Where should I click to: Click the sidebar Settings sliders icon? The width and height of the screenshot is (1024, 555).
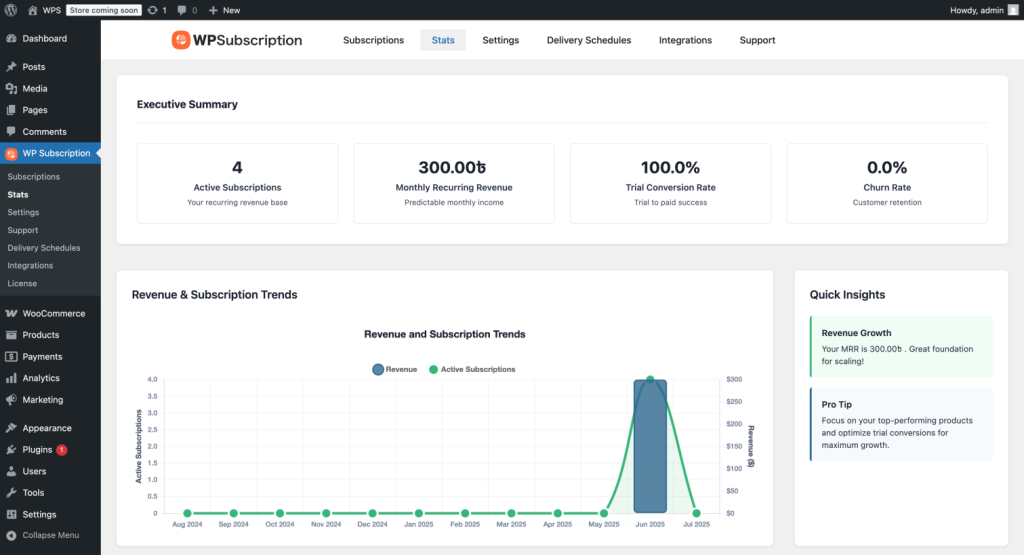point(11,514)
